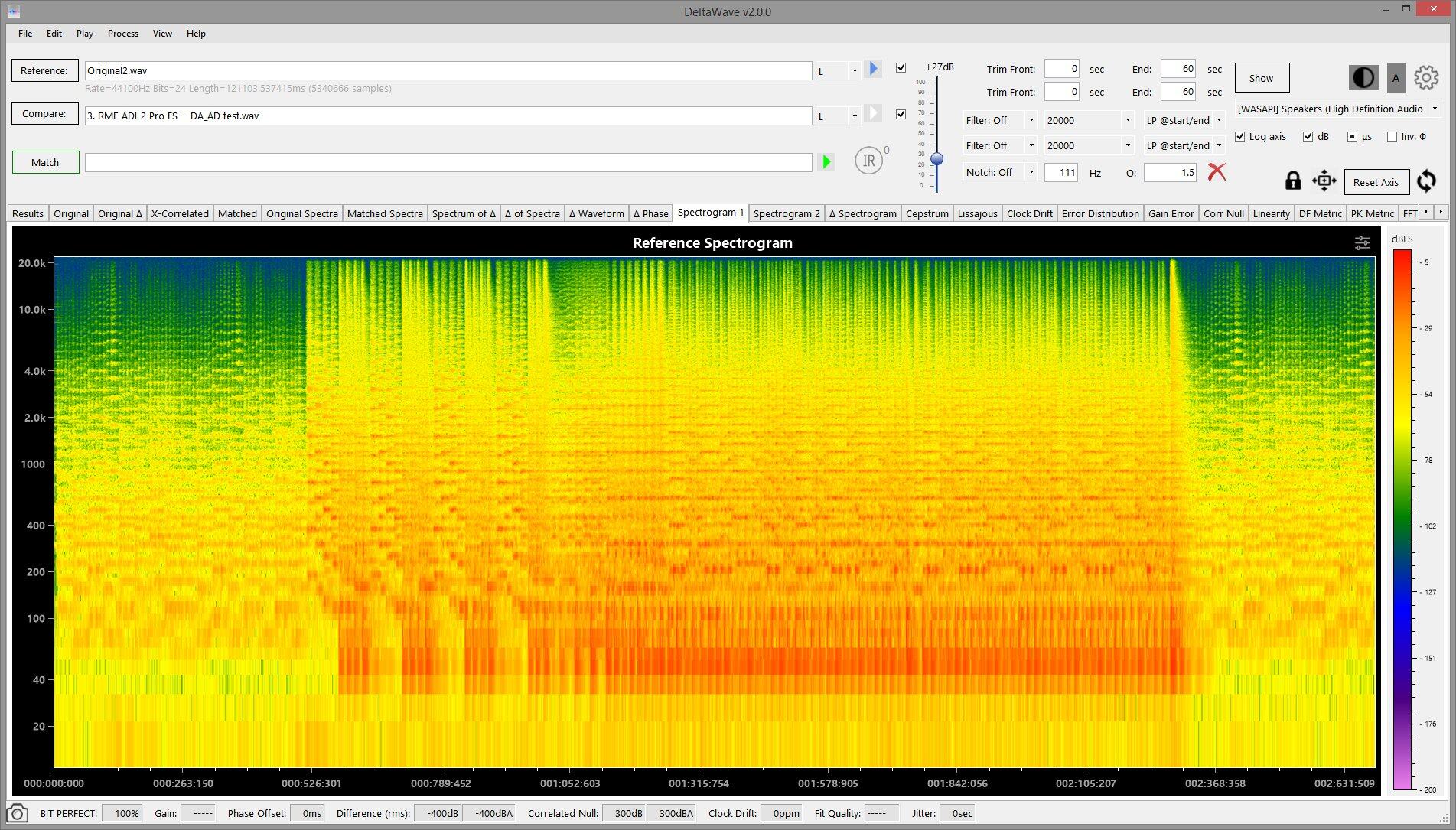Toggle dark/light theme contrast icon
This screenshot has width=1456, height=830.
(x=1363, y=77)
